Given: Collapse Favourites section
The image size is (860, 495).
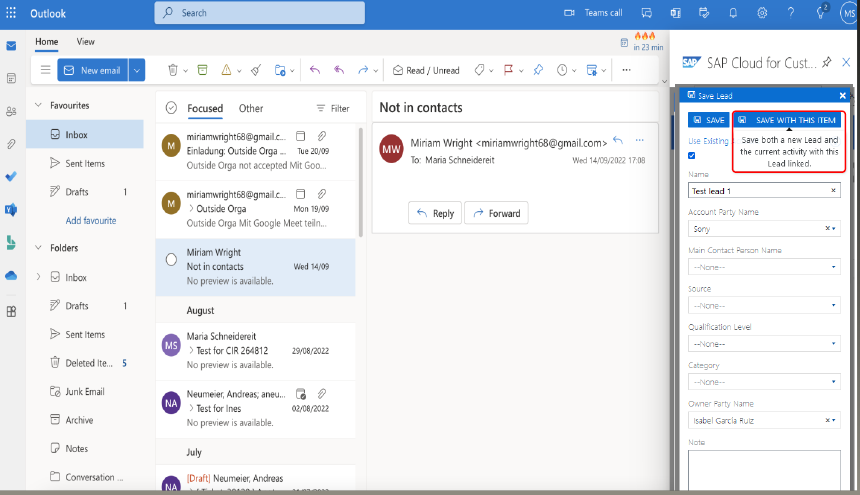Looking at the screenshot, I should (38, 105).
